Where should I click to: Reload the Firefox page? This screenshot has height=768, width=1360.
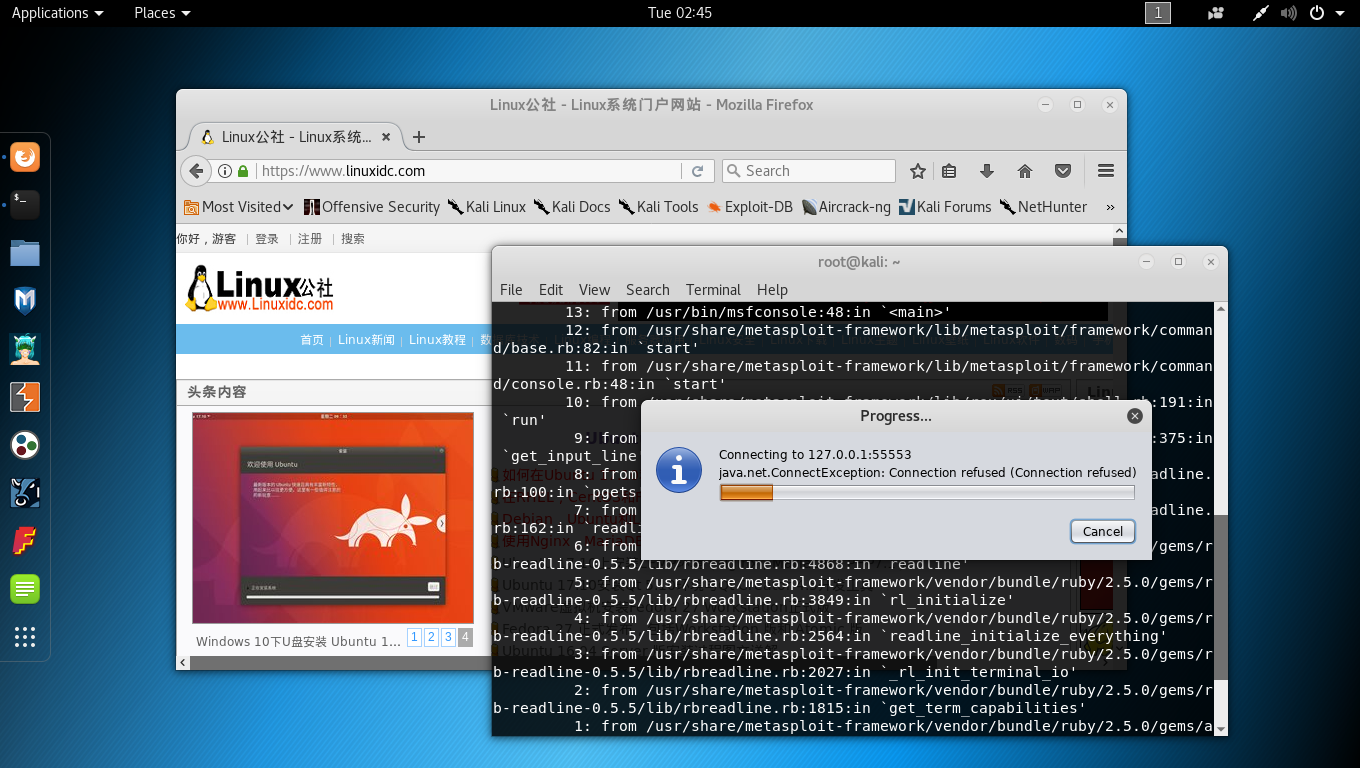[x=698, y=171]
